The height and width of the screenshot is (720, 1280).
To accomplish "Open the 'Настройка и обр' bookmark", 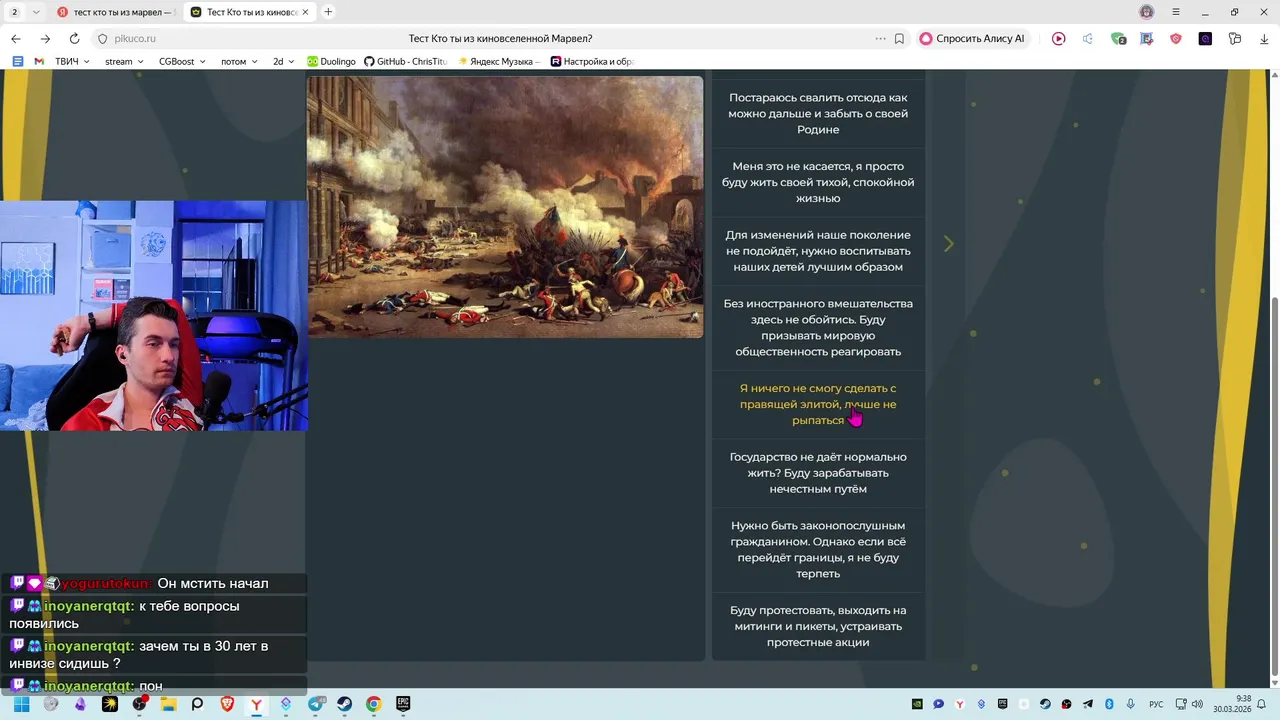I will coord(592,61).
